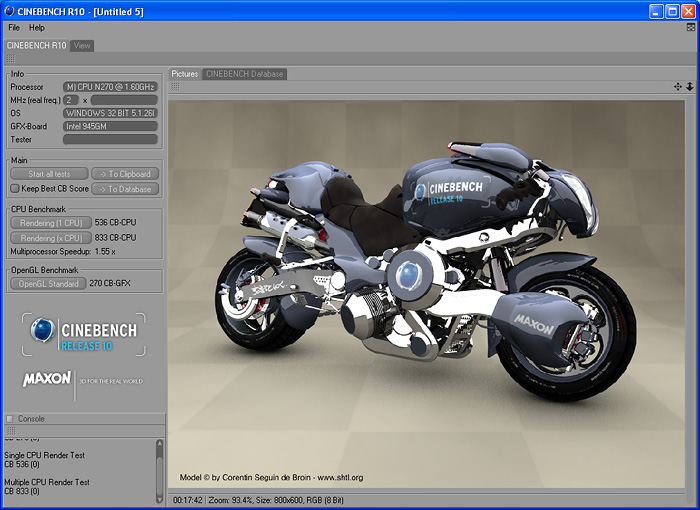Click the console scrollbar up arrow
Viewport: 700px width, 510px height.
[159, 443]
